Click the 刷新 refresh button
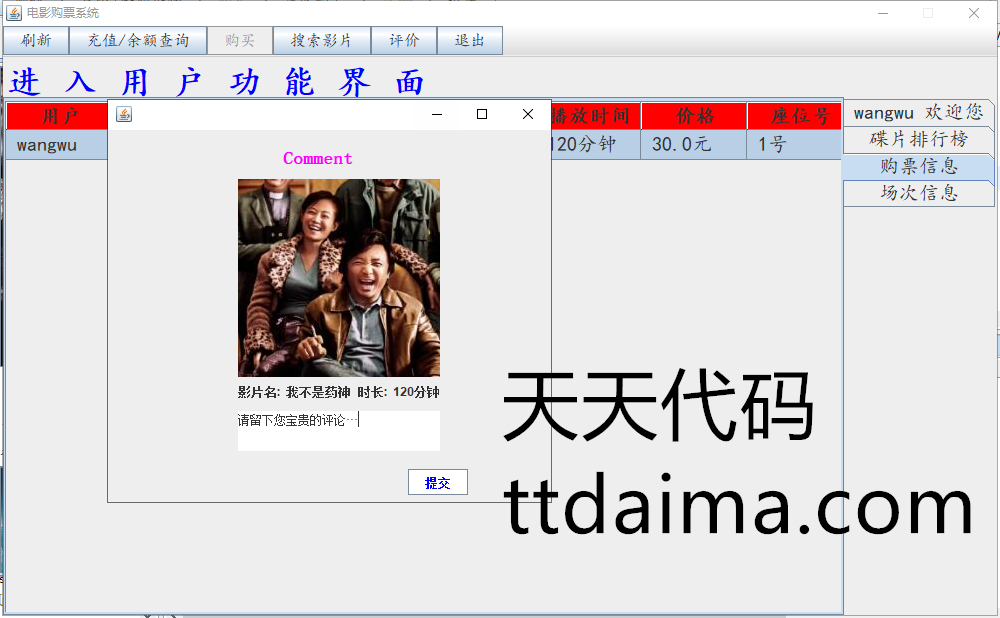The image size is (1000, 618). pos(36,41)
